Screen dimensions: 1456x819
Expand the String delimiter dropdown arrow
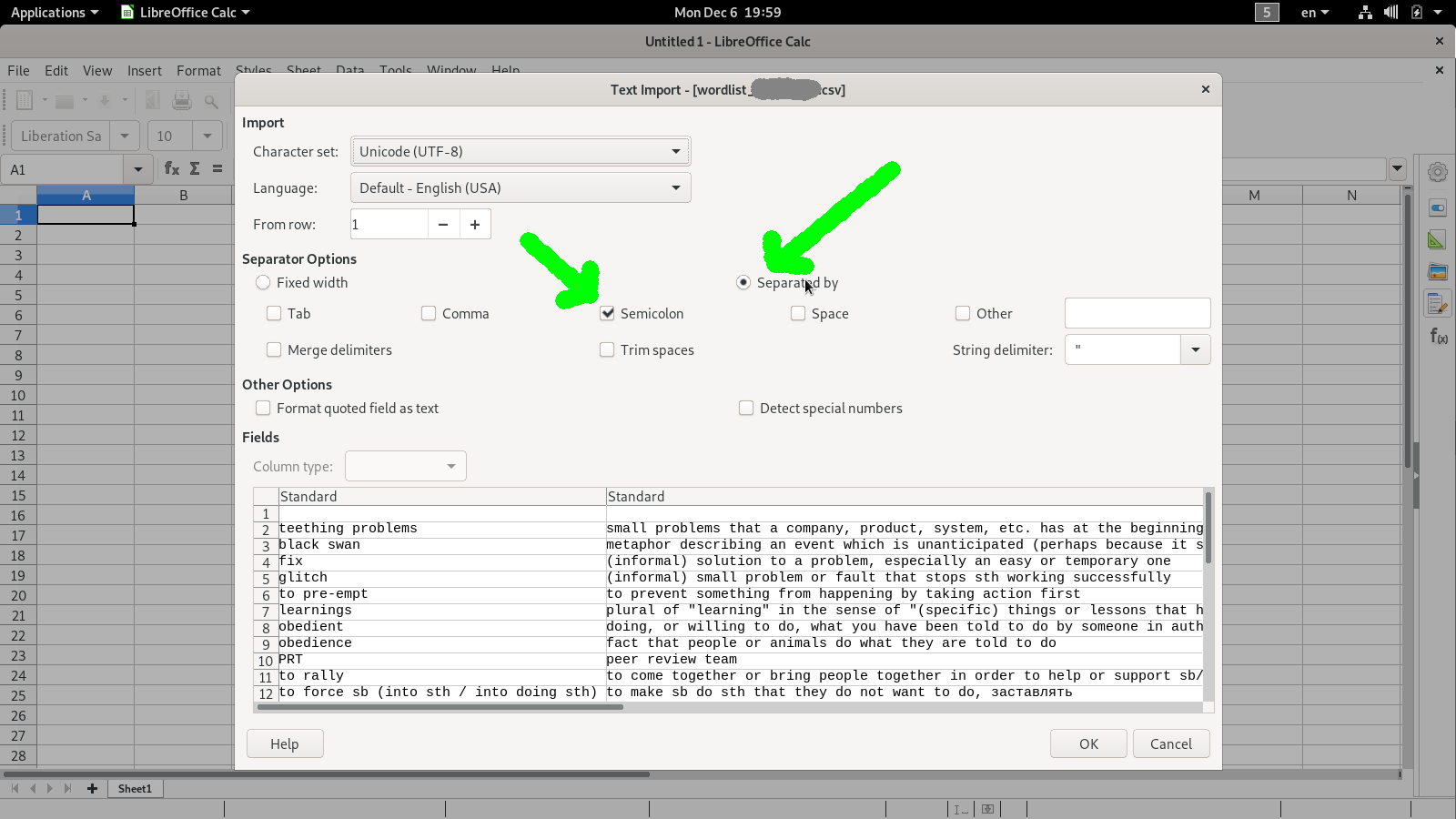pyautogui.click(x=1195, y=350)
